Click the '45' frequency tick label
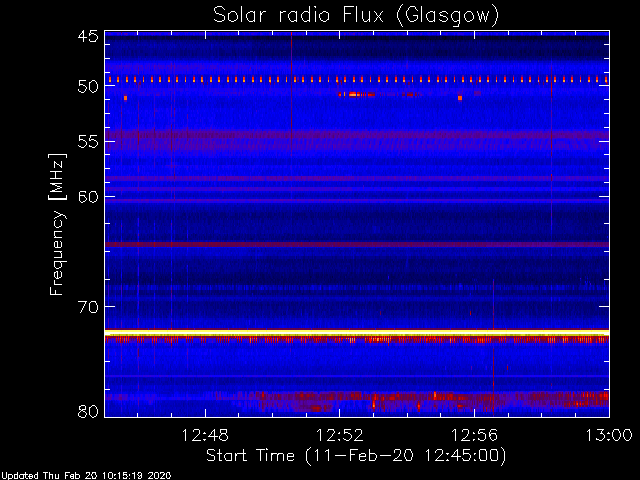The width and height of the screenshot is (640, 480). tap(88, 37)
